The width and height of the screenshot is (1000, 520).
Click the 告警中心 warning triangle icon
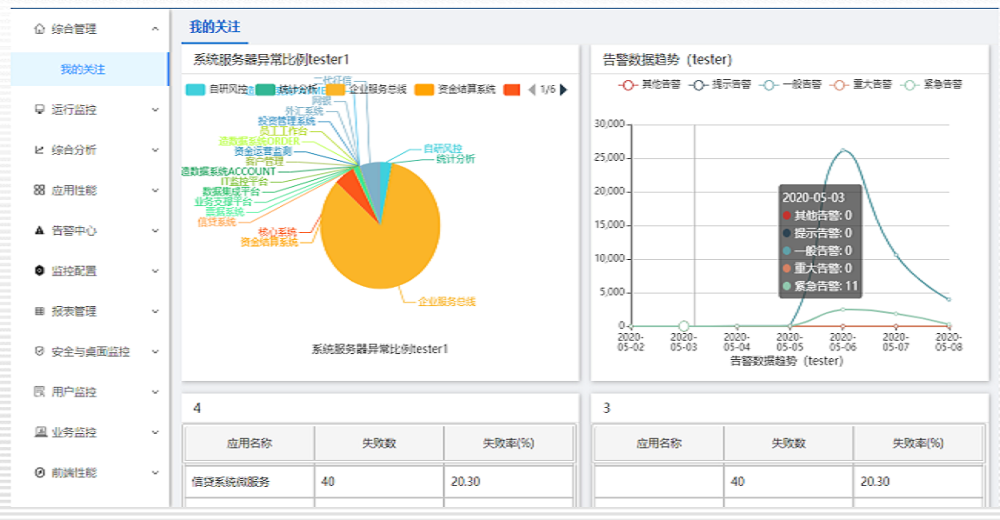pos(40,230)
